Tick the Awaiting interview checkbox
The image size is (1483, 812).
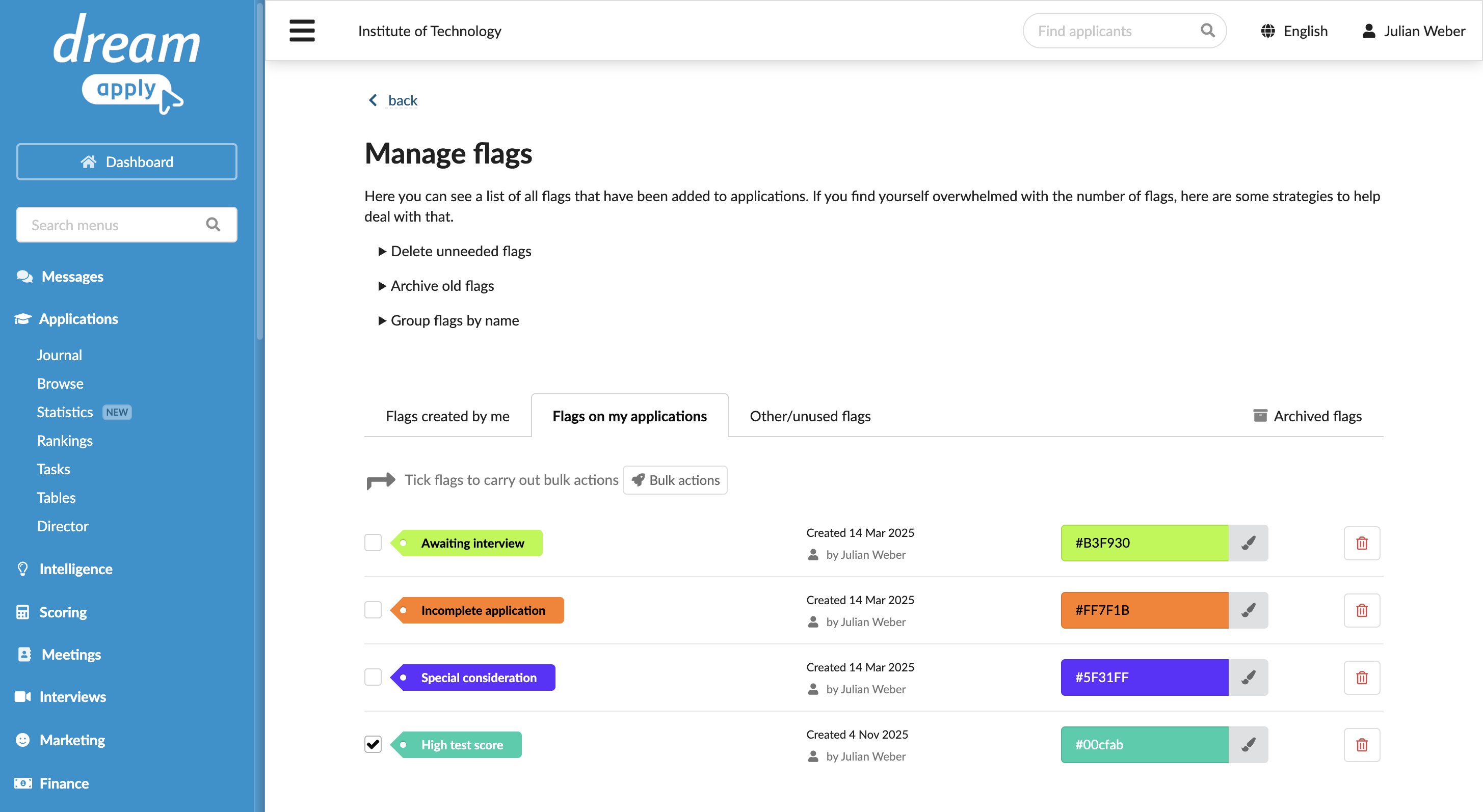(x=373, y=543)
